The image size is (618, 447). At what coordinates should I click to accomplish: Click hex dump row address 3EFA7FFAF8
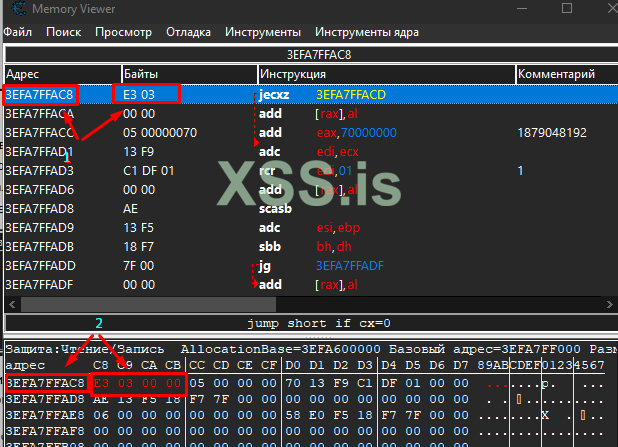click(x=46, y=431)
